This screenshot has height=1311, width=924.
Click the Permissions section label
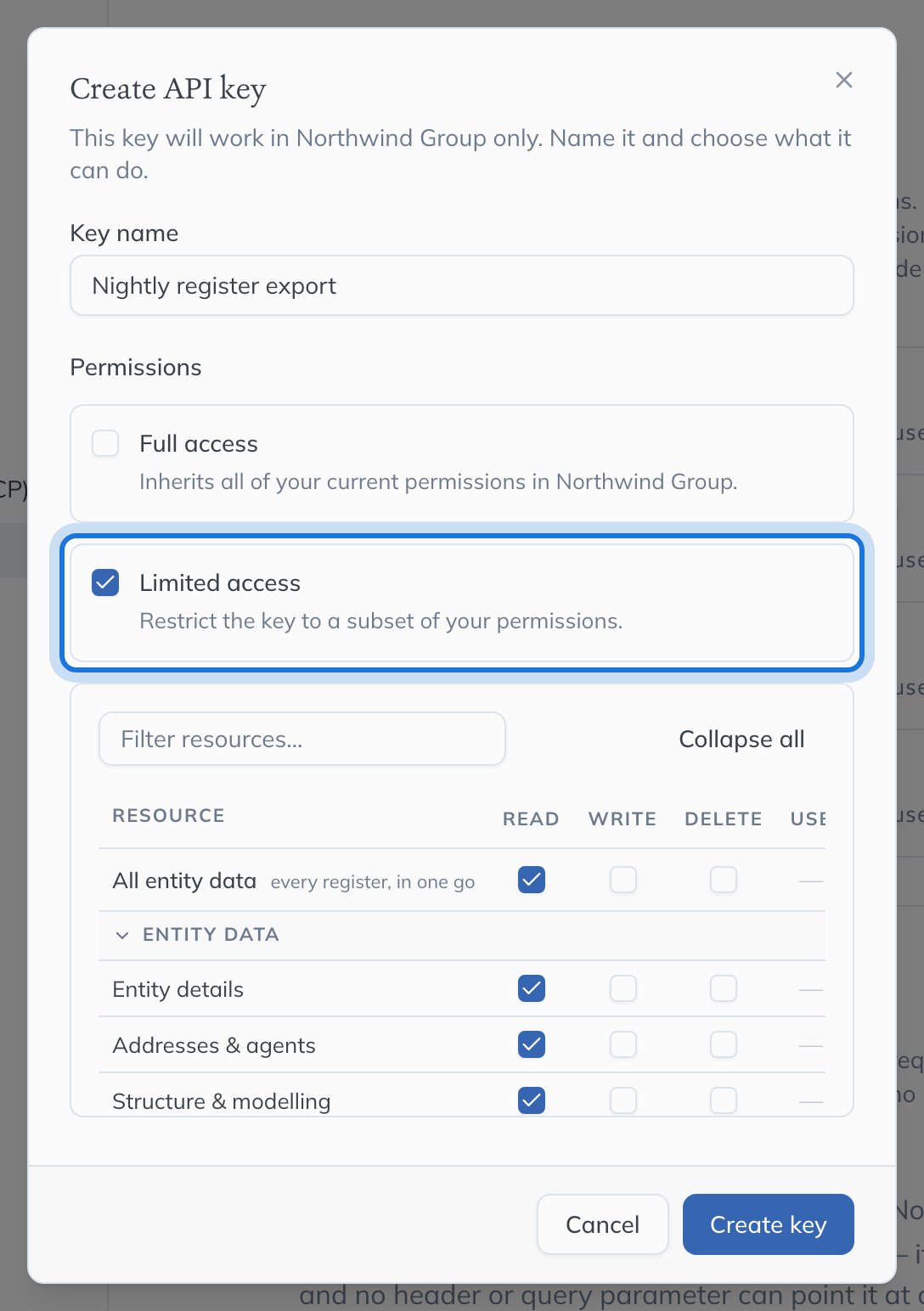136,368
